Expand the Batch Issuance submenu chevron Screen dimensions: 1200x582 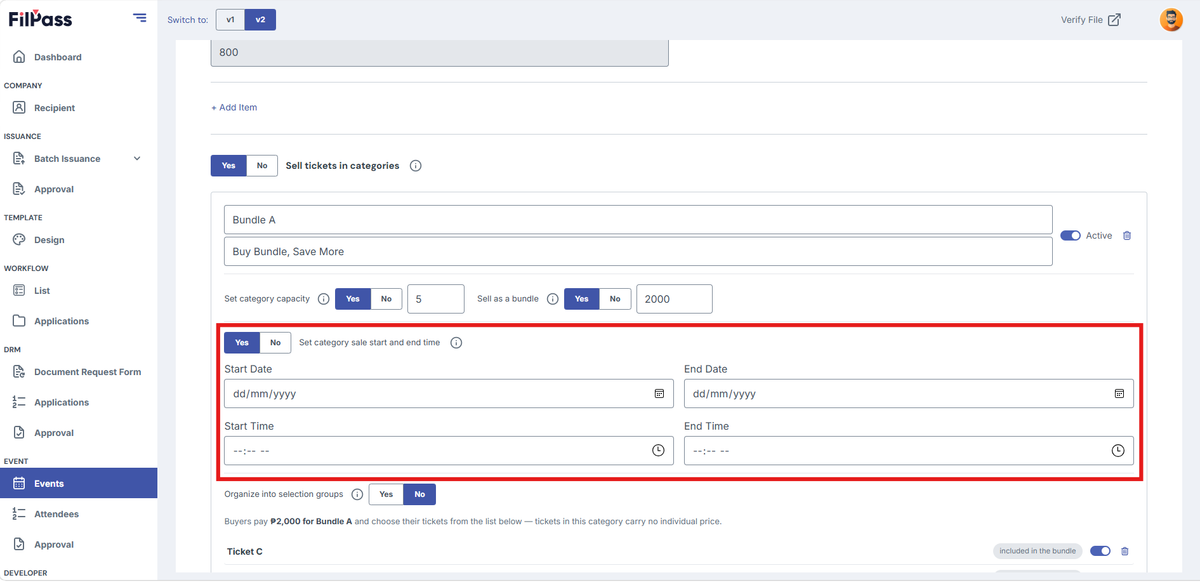(x=137, y=158)
